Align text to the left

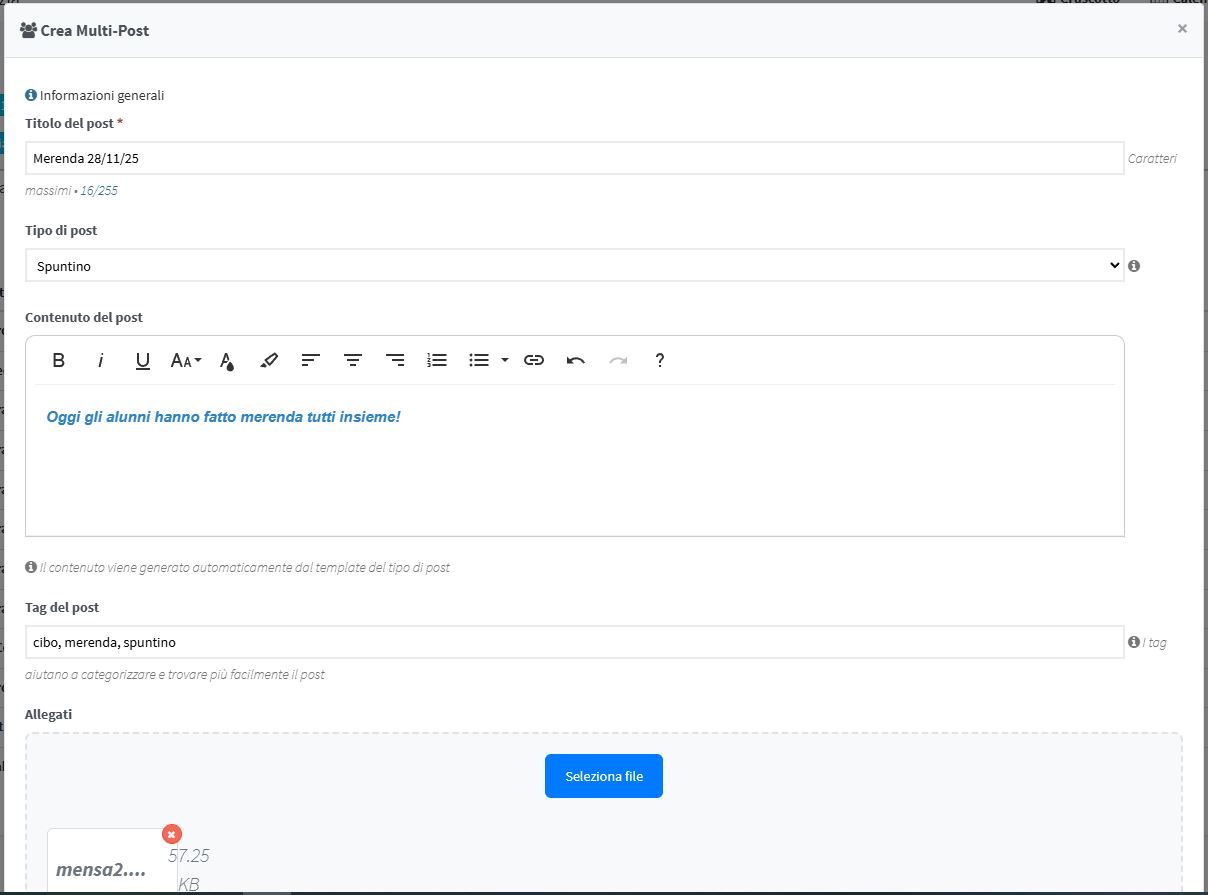pyautogui.click(x=311, y=360)
